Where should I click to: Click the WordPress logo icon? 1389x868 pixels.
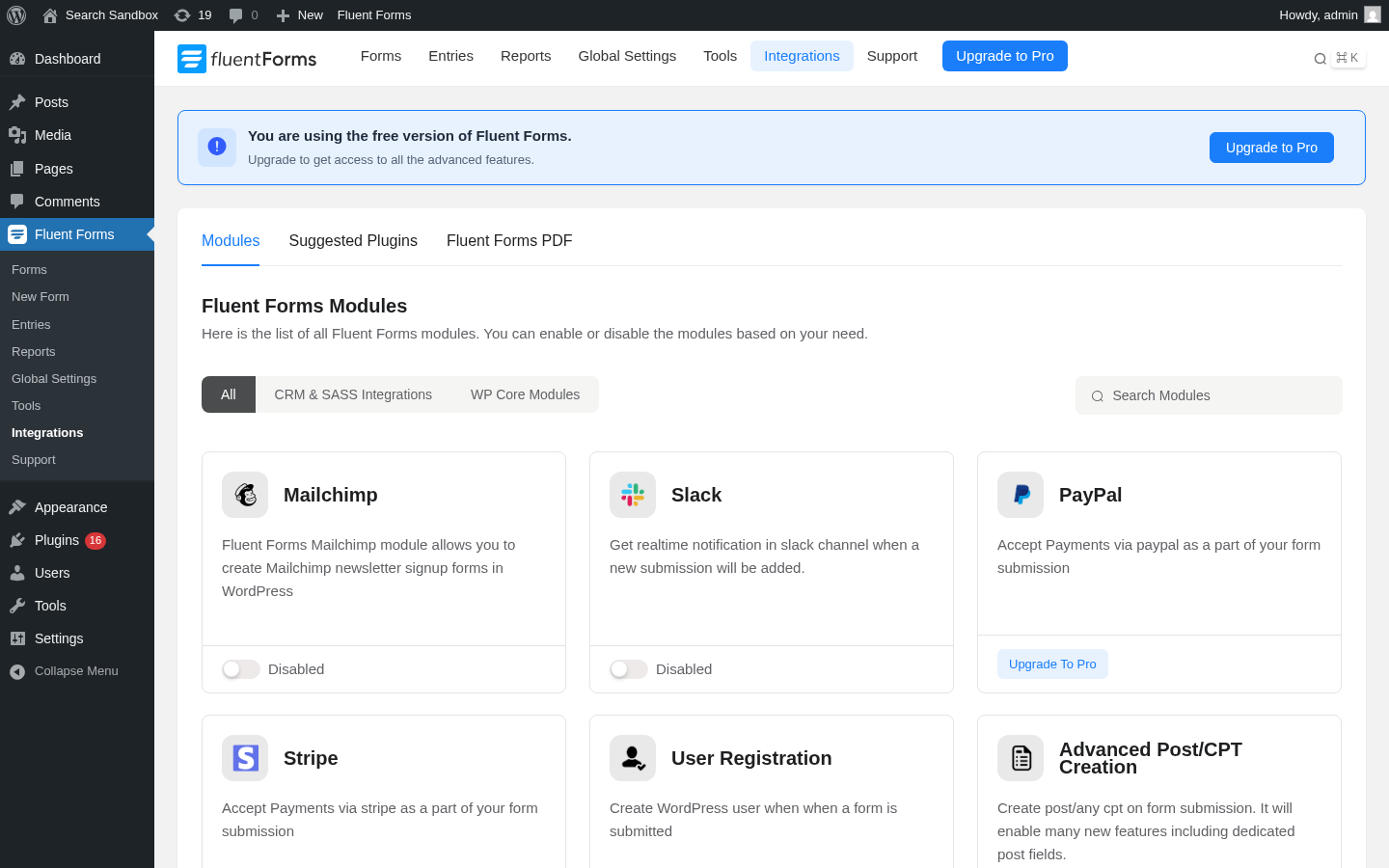(16, 14)
